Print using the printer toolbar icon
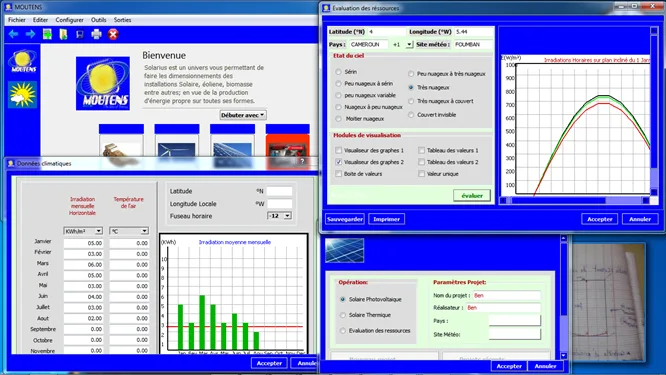This screenshot has height=375, width=666. pos(96,34)
